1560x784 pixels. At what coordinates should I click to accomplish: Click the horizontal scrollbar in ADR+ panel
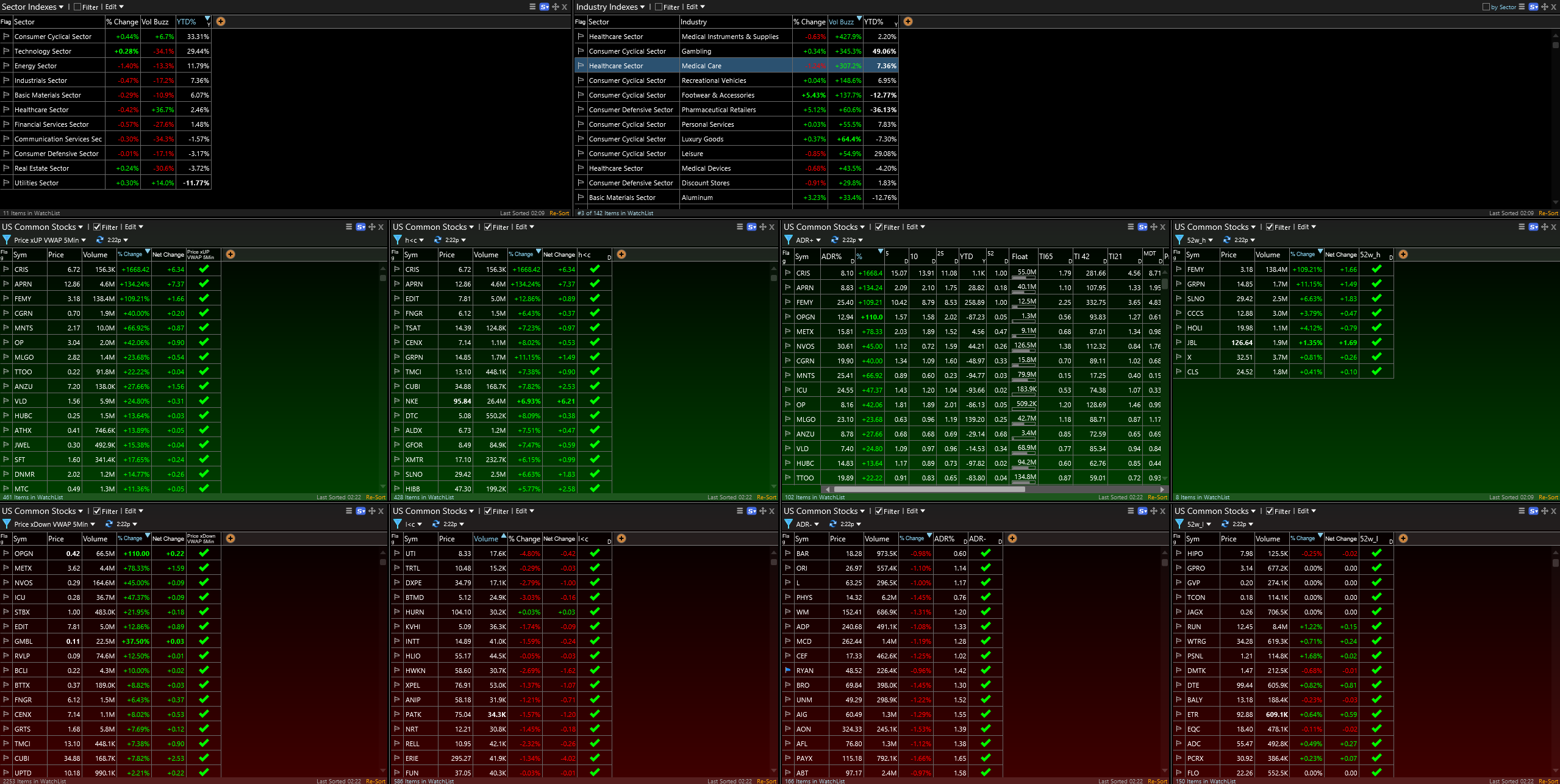pos(929,489)
